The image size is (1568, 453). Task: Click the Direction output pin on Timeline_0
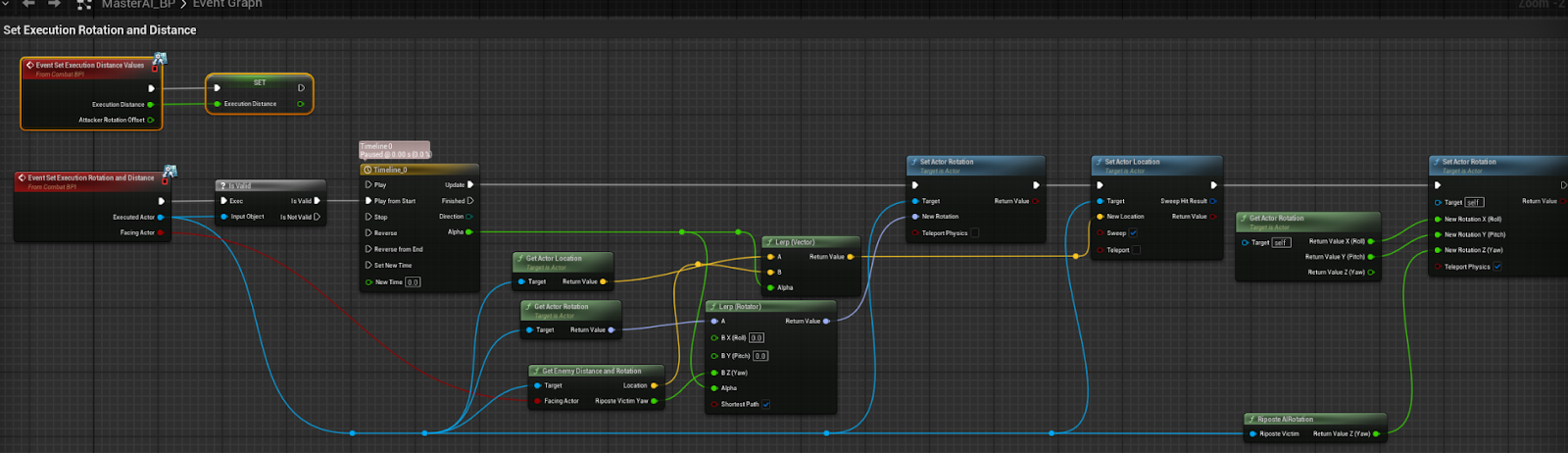click(x=468, y=217)
